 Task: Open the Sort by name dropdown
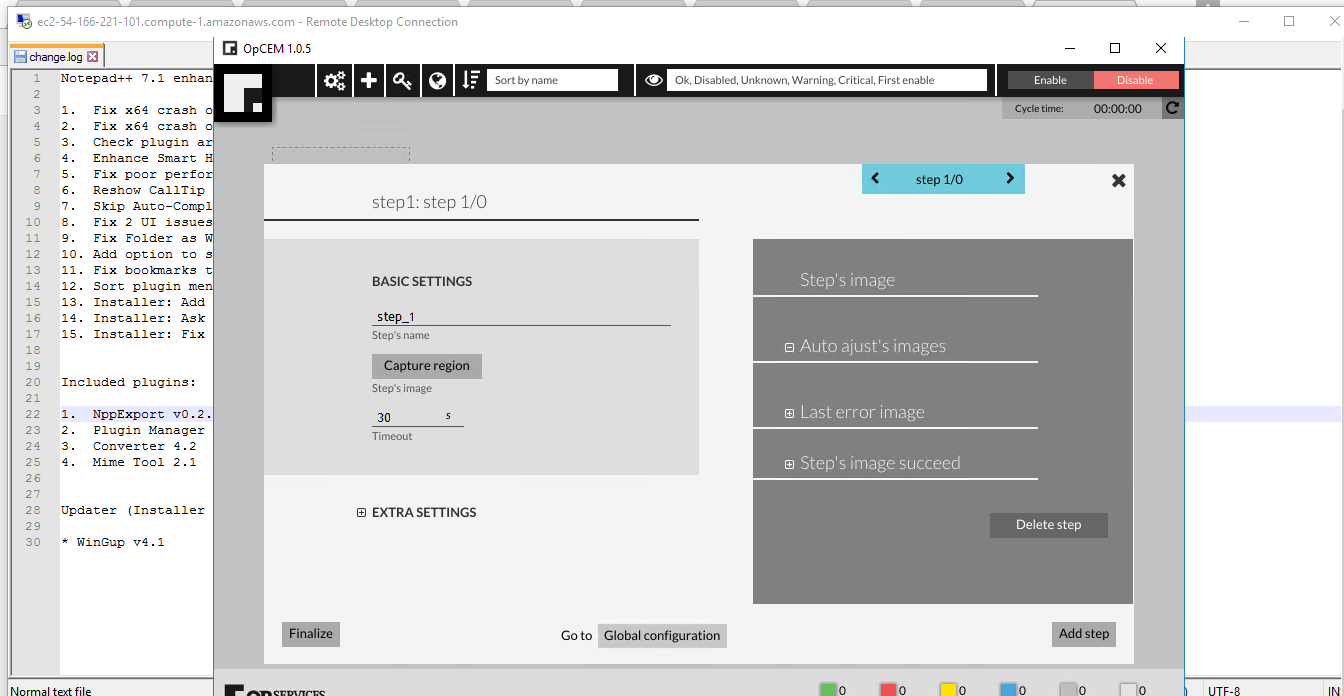(552, 80)
